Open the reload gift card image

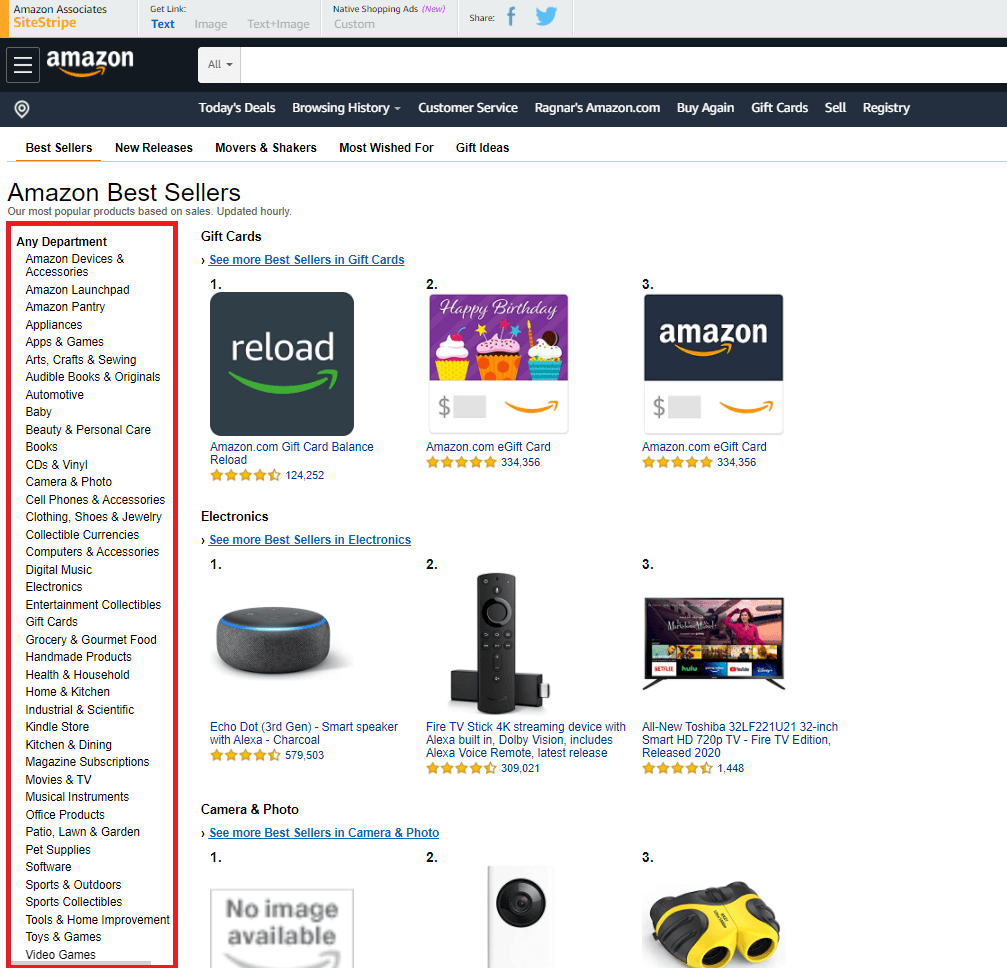(x=282, y=364)
